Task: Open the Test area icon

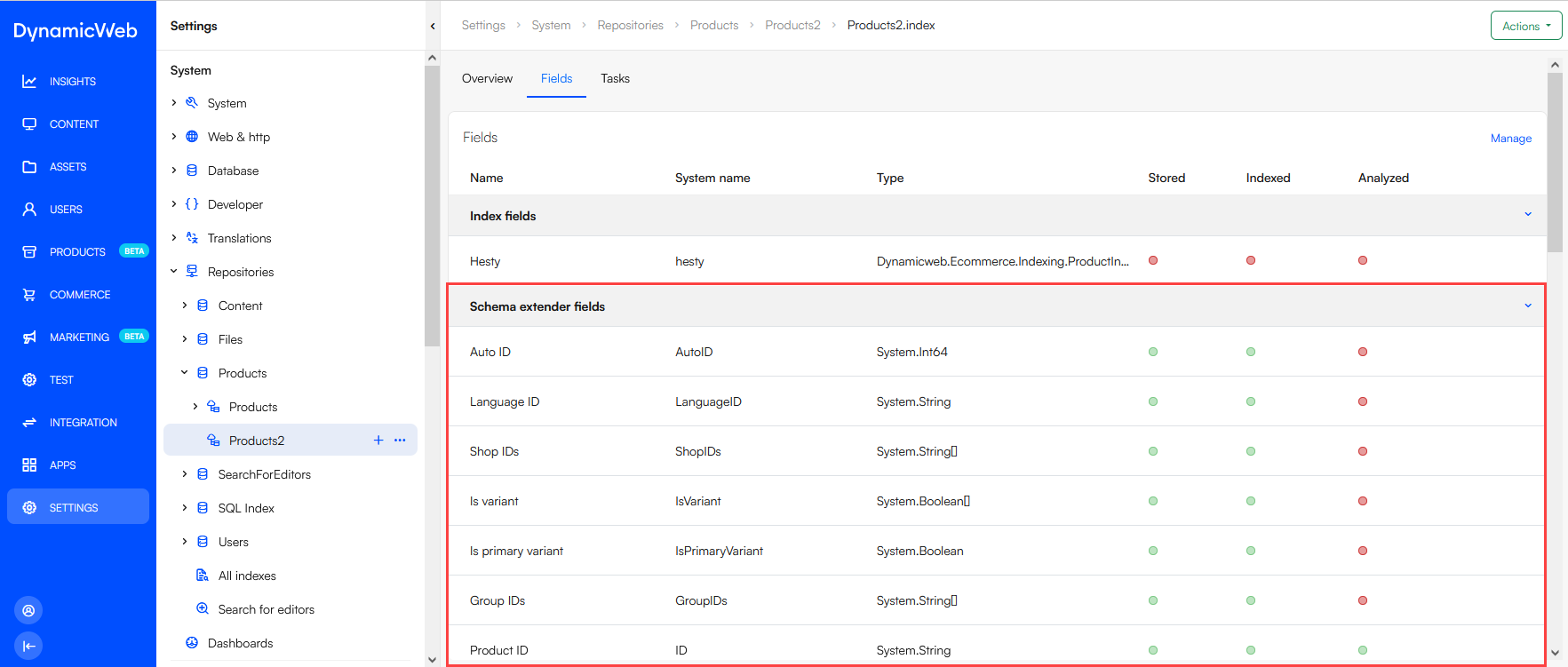Action: [x=29, y=380]
